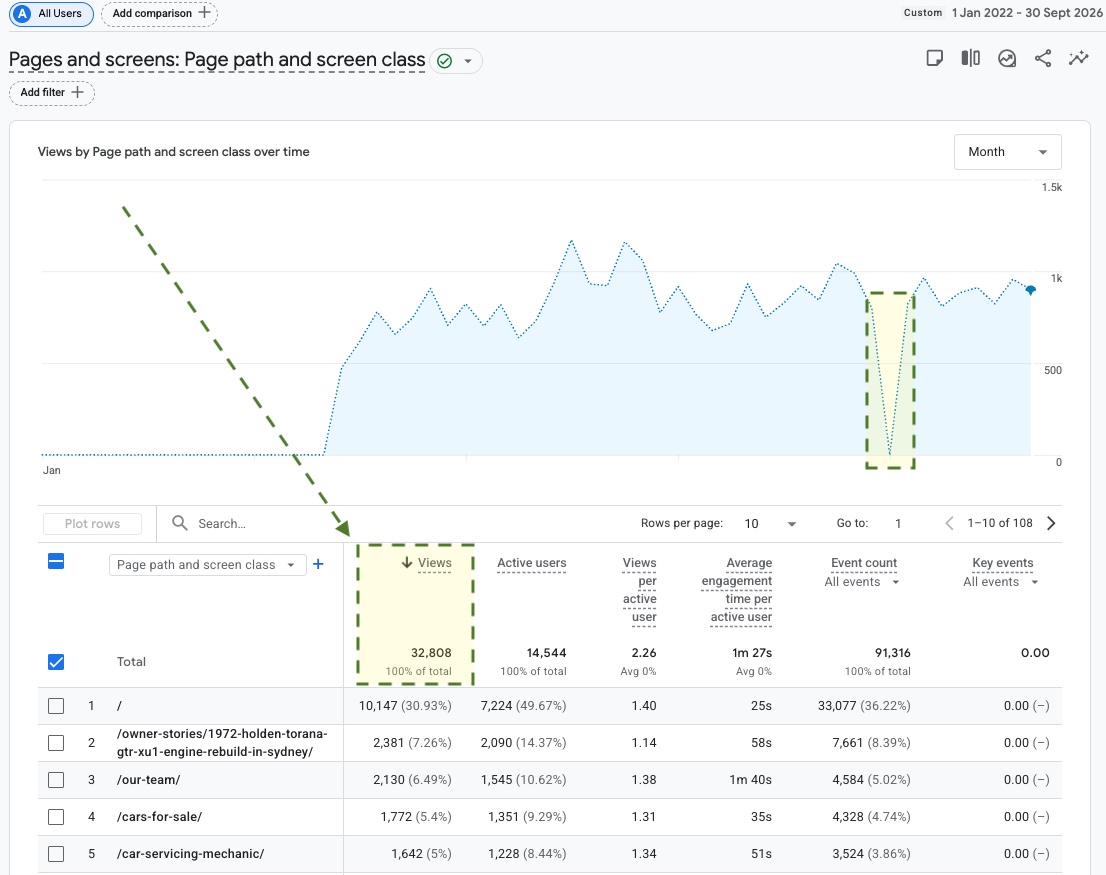
Task: Open the Month granularity dropdown
Action: (x=1007, y=152)
